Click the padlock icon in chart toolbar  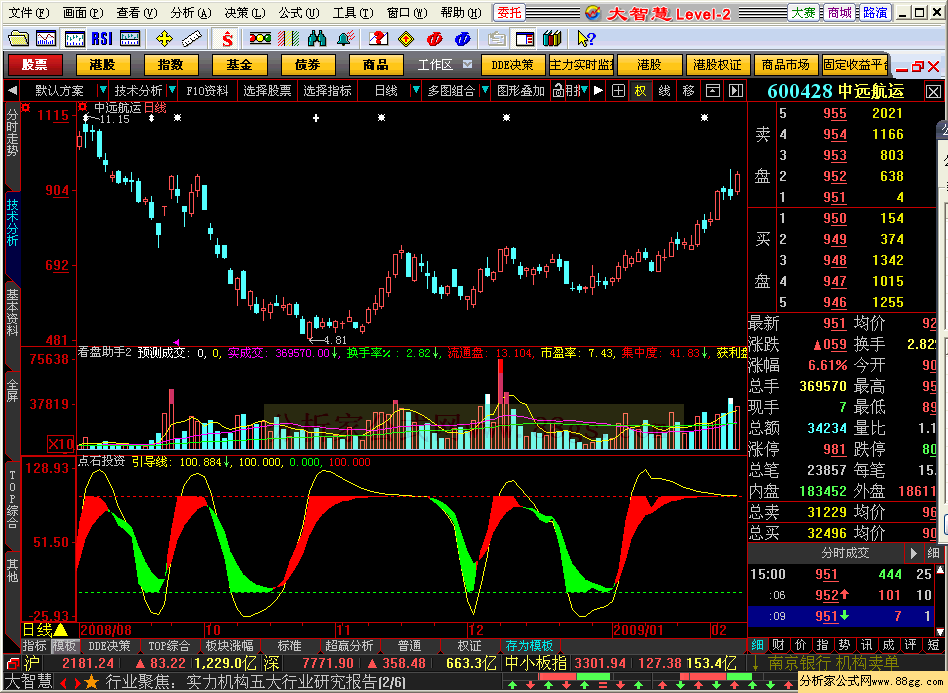pyautogui.click(x=559, y=91)
